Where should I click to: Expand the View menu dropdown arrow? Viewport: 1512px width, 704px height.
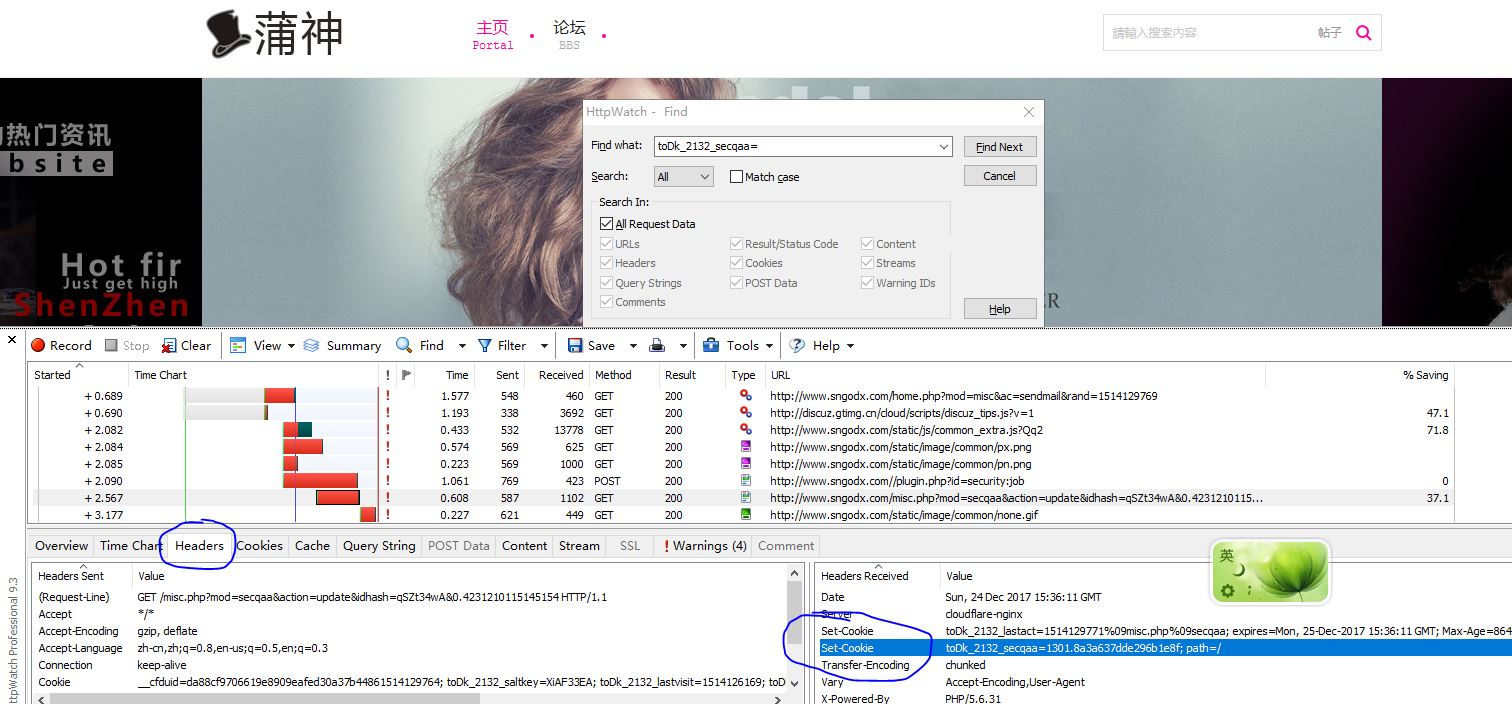[291, 346]
